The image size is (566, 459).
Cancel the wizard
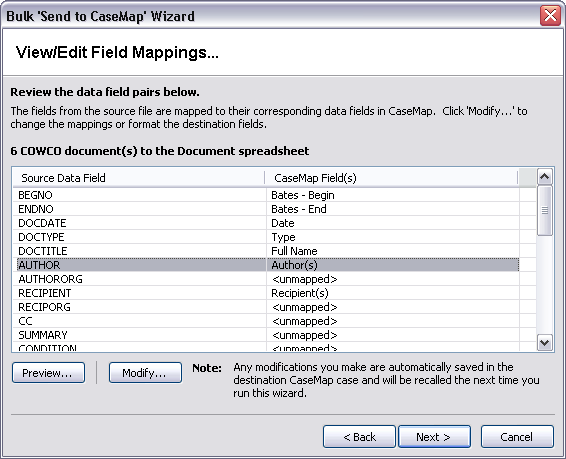517,437
